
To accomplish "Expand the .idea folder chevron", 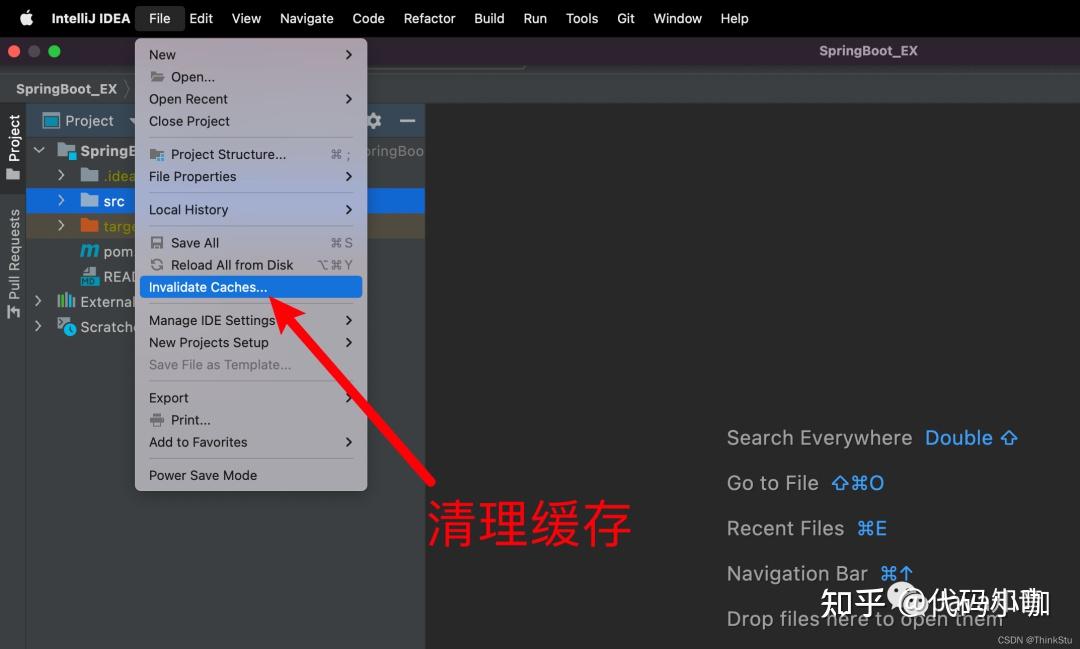I will pyautogui.click(x=61, y=175).
